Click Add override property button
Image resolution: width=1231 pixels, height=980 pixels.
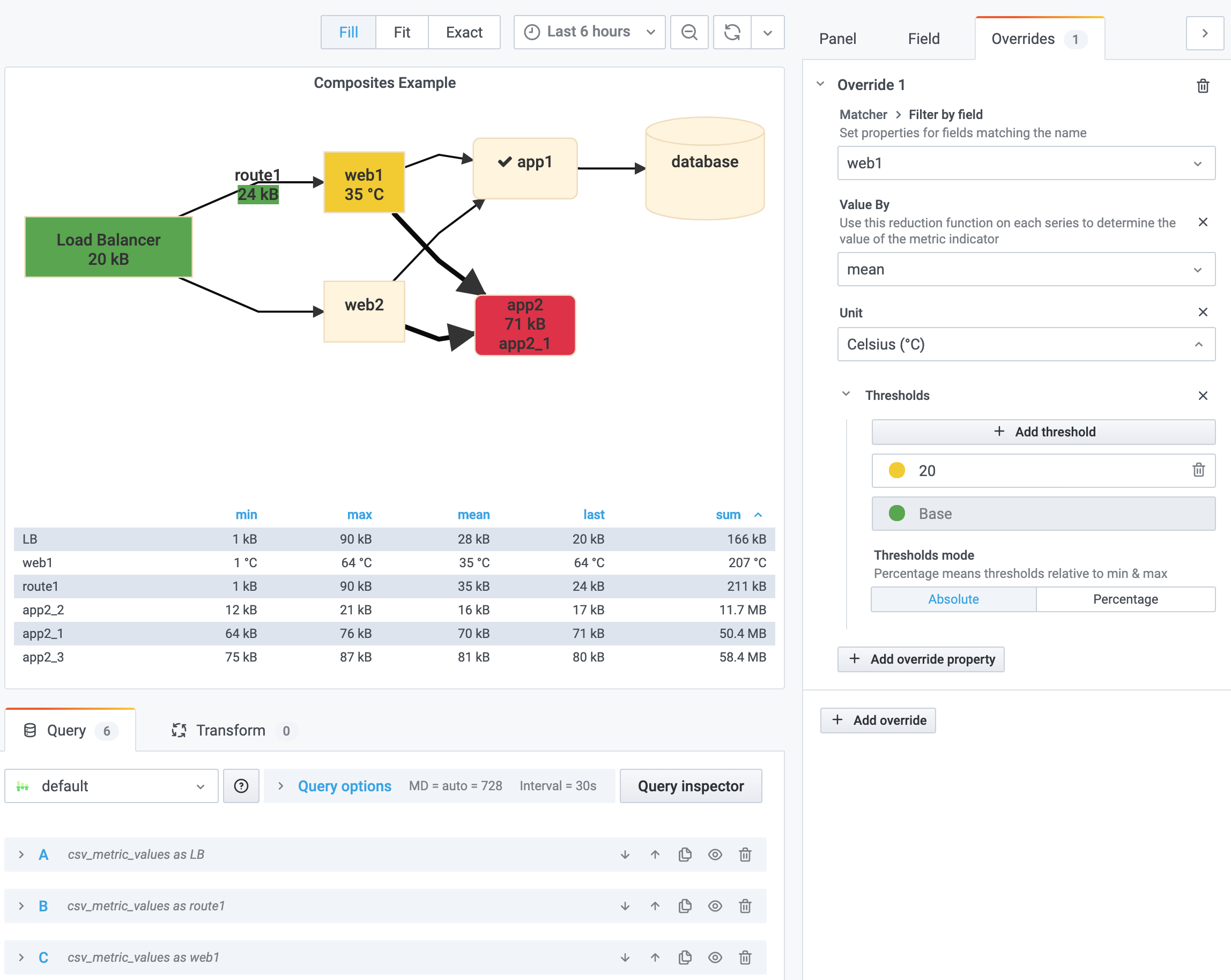click(921, 659)
